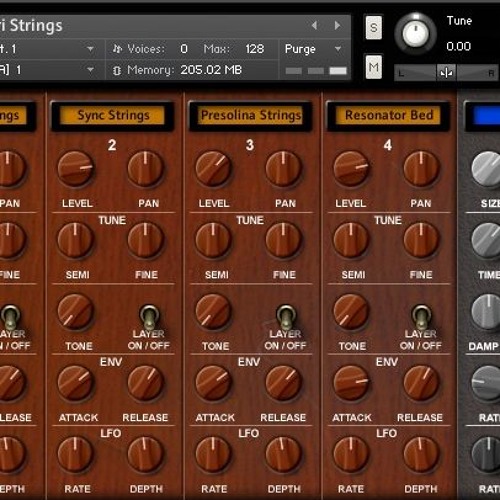Viewport: 500px width, 500px height.
Task: Click layer 4 LFO DEPTH knob
Action: [x=421, y=454]
